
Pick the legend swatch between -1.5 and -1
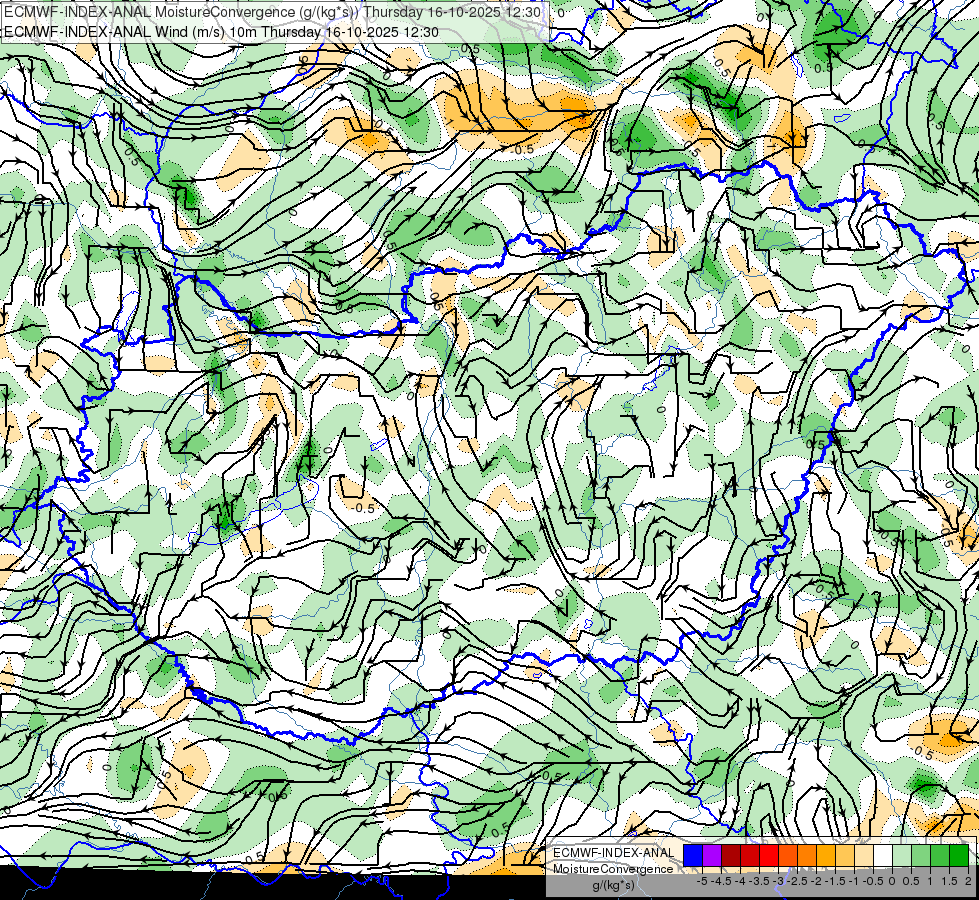[x=845, y=855]
